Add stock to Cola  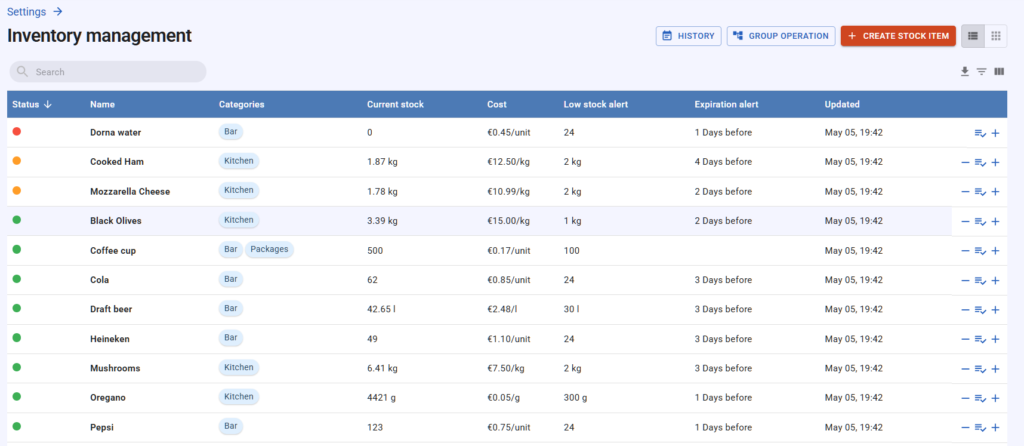click(995, 281)
